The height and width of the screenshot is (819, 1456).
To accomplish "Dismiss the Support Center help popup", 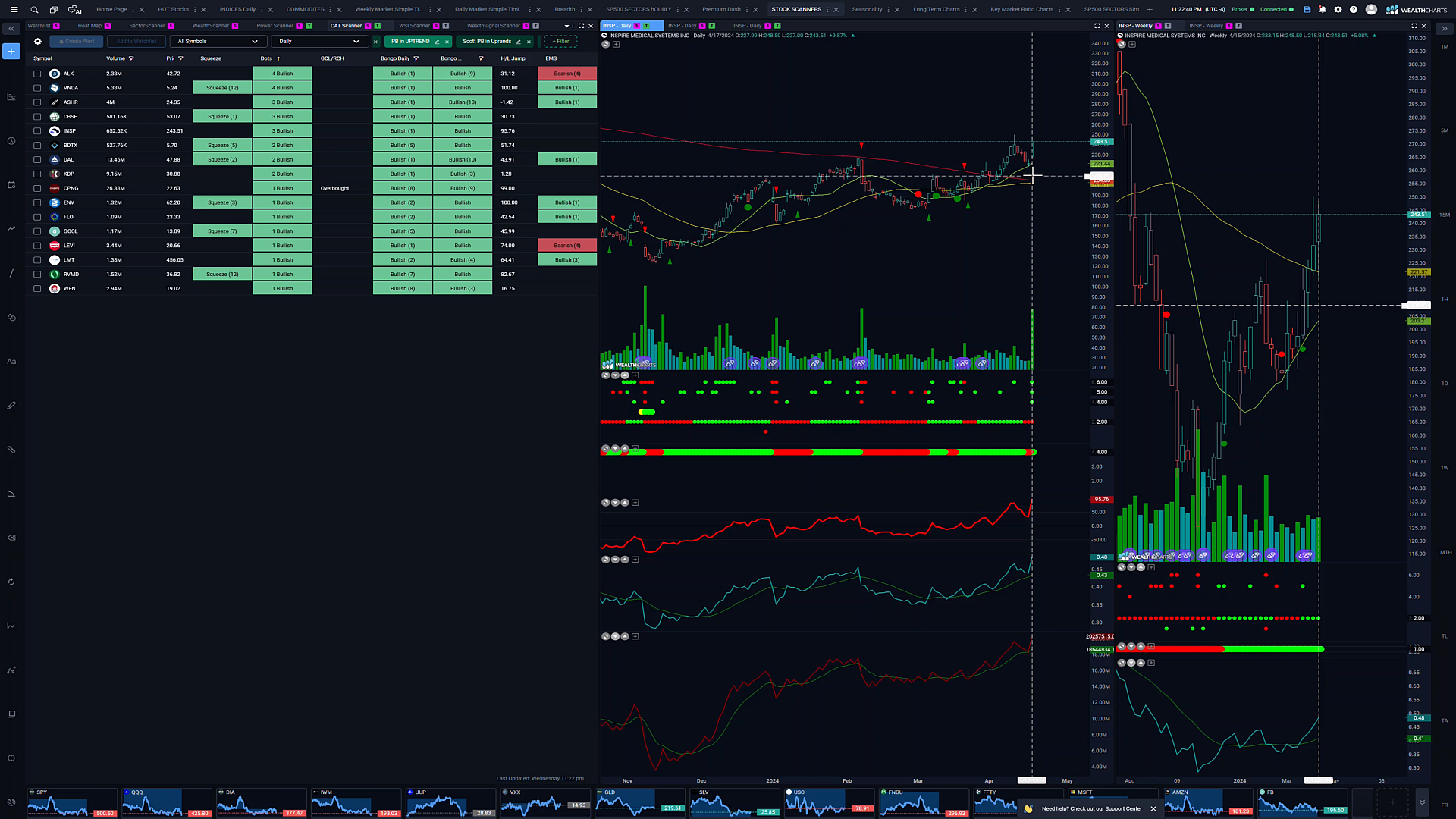I will (1153, 809).
